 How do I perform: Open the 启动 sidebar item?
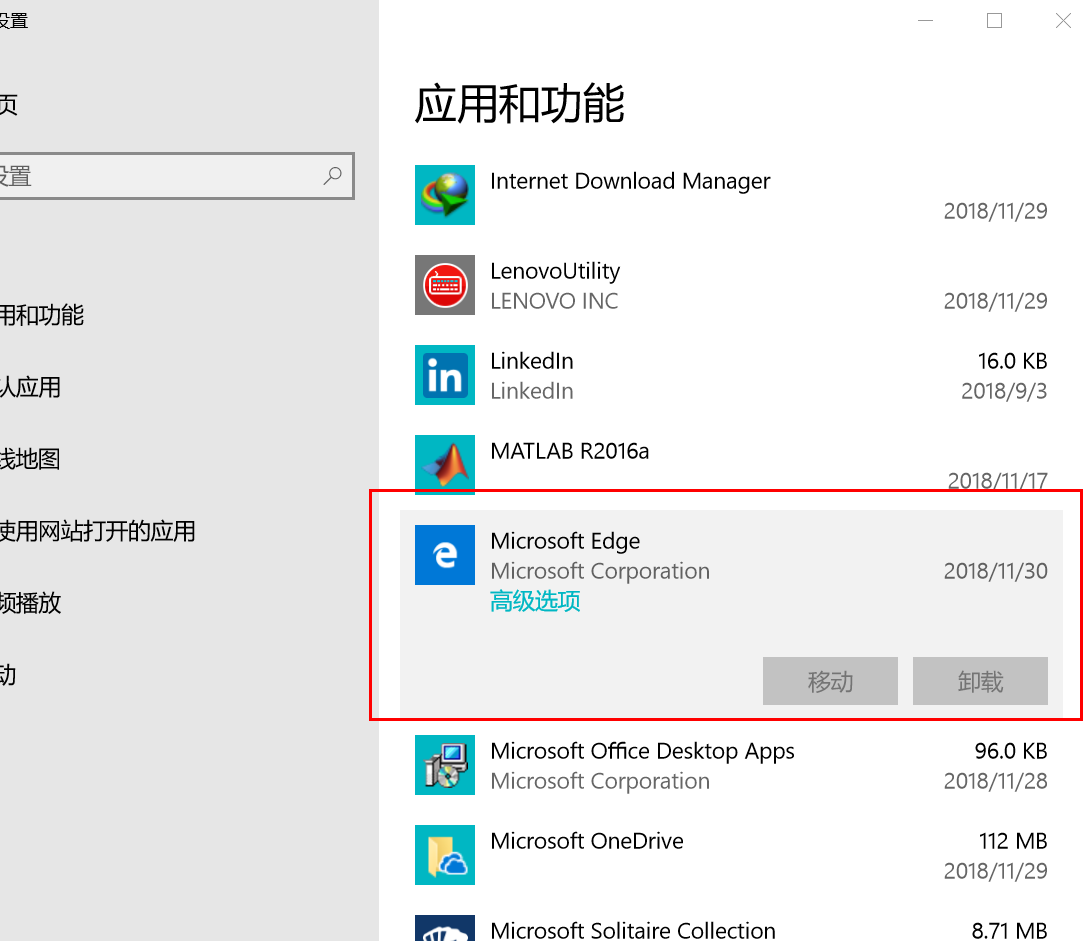click(x=8, y=675)
